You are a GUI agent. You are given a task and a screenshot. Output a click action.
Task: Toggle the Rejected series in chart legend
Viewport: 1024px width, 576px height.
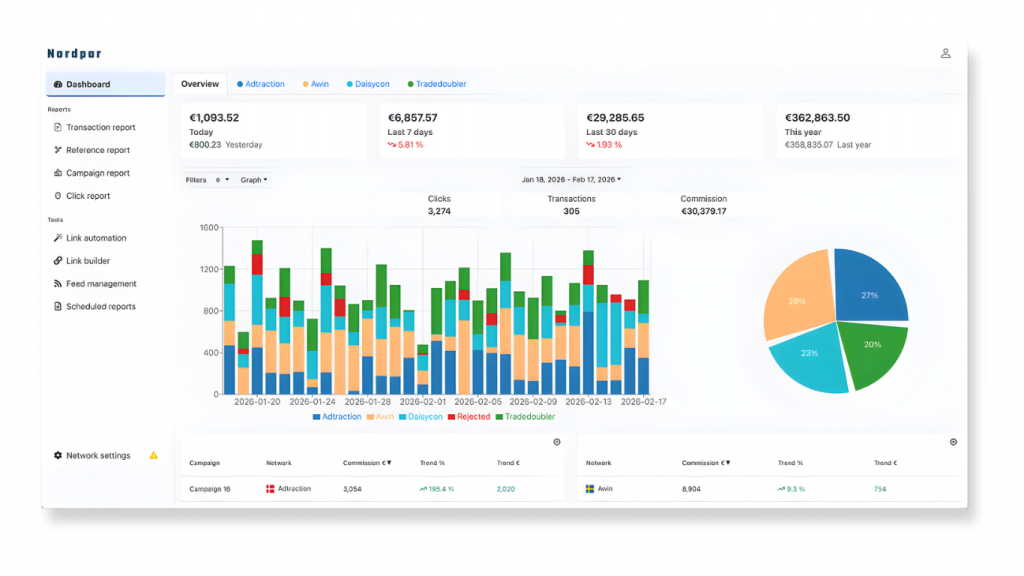[x=470, y=417]
